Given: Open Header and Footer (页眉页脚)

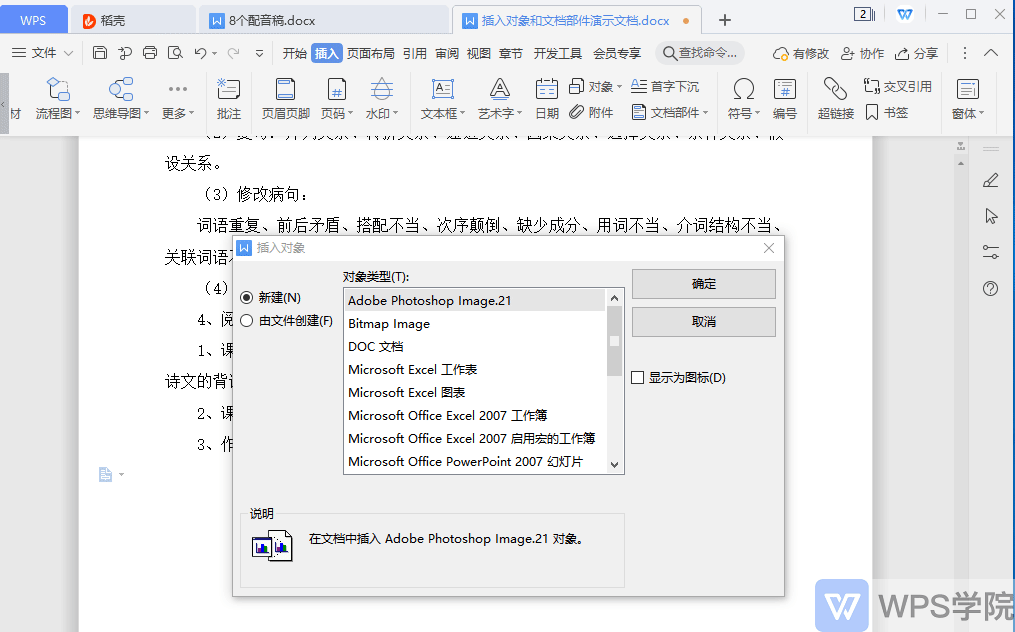Looking at the screenshot, I should [285, 98].
